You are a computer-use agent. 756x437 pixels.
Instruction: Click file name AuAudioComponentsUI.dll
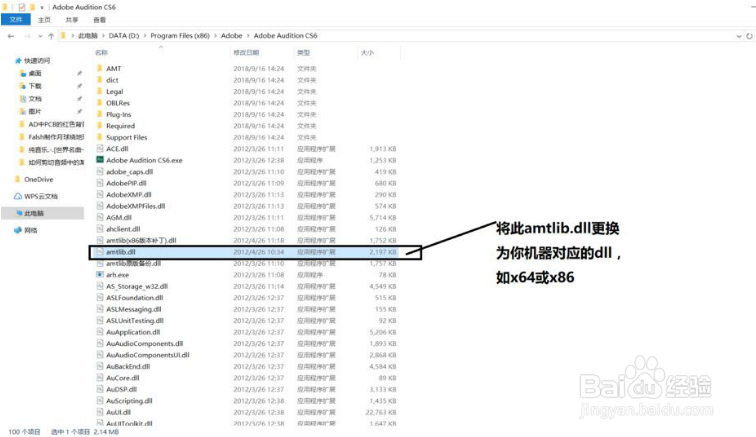148,355
